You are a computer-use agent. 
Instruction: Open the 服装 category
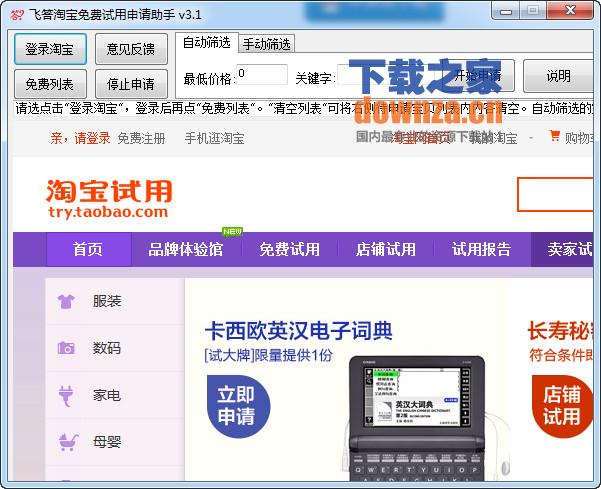(x=107, y=301)
